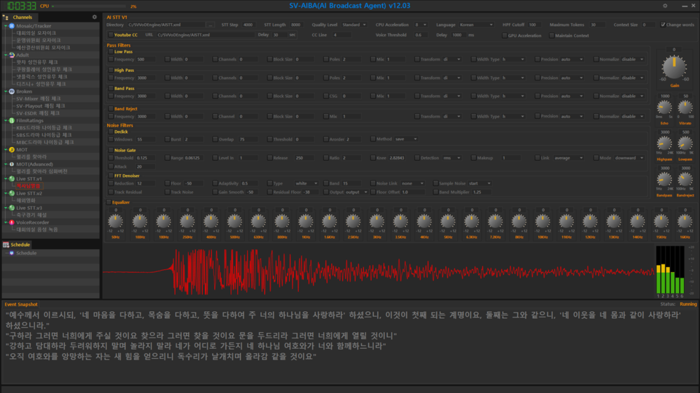700x393 pixels.
Task: Enable the Youtube CC checkbox
Action: 111,35
